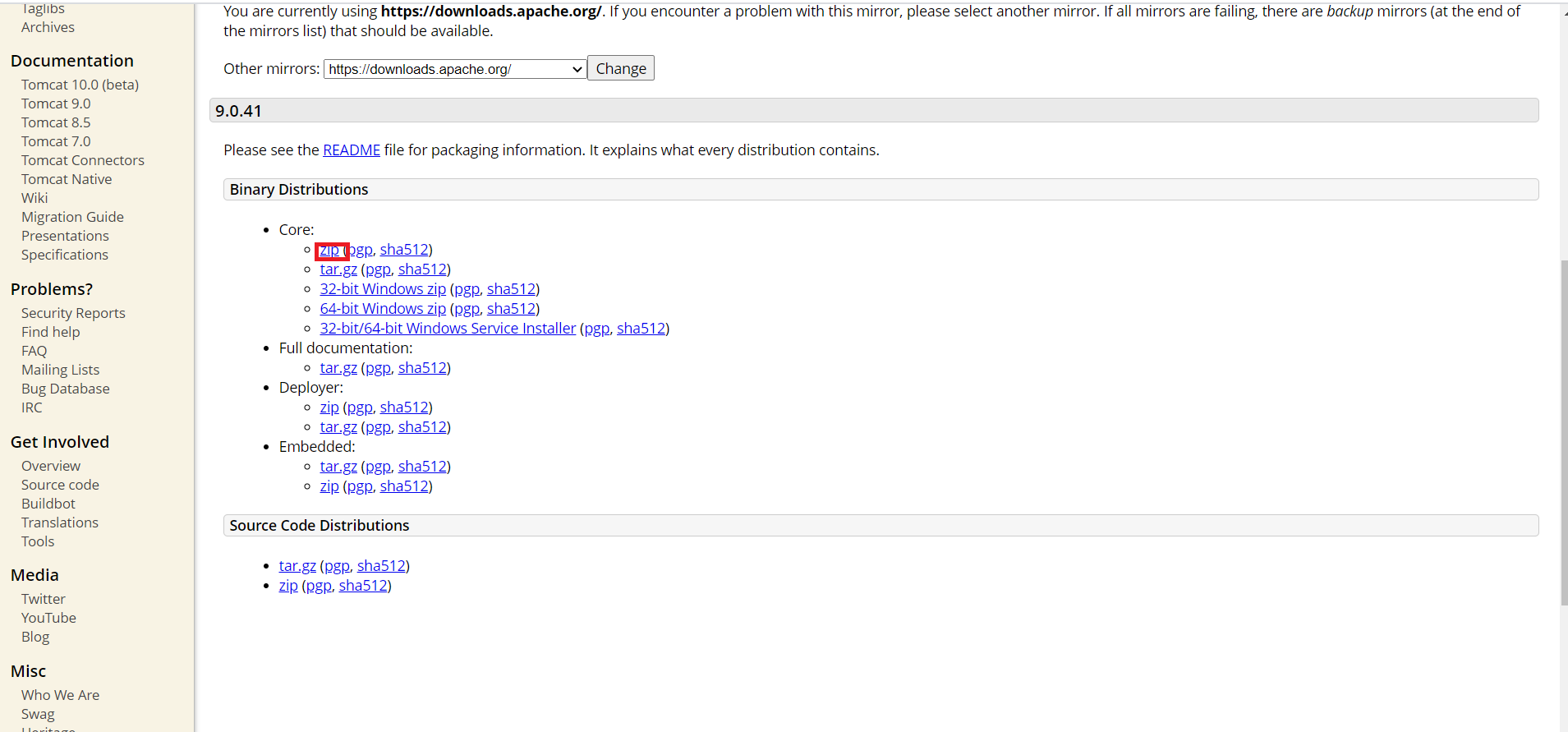The width and height of the screenshot is (1568, 732).
Task: Open the Translations link
Action: point(60,523)
